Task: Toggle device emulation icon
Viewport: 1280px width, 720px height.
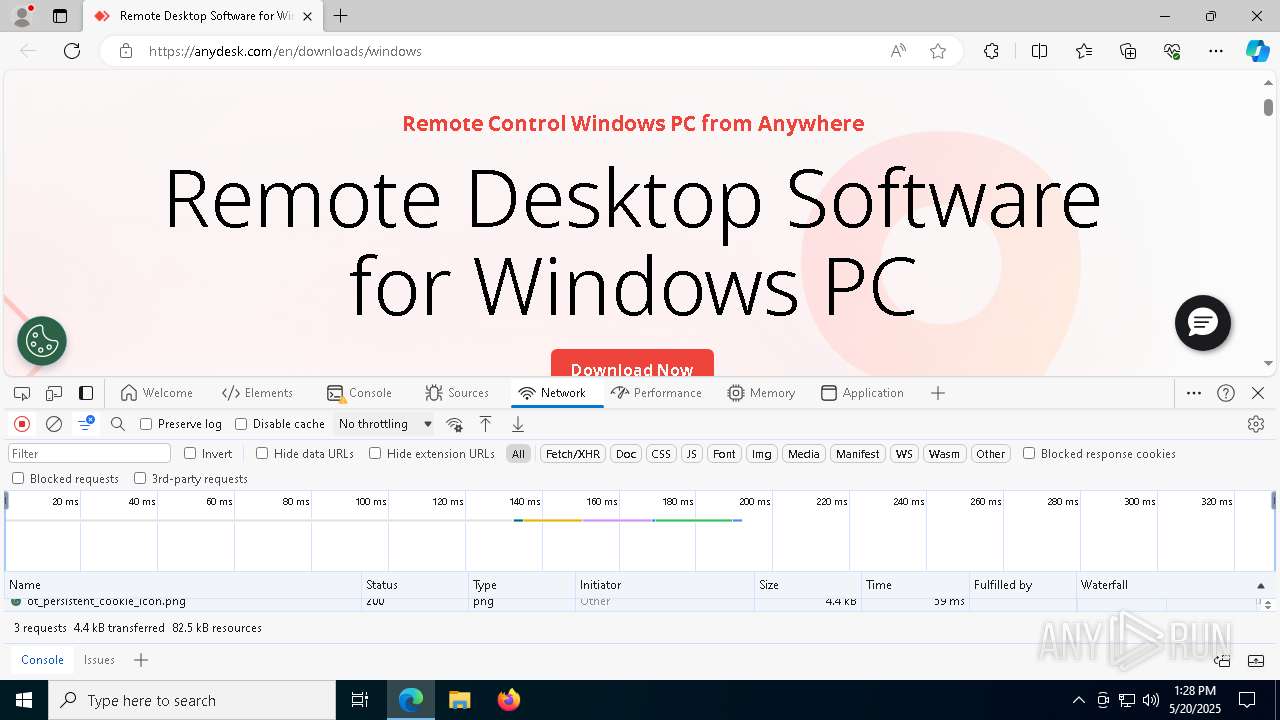Action: (54, 393)
